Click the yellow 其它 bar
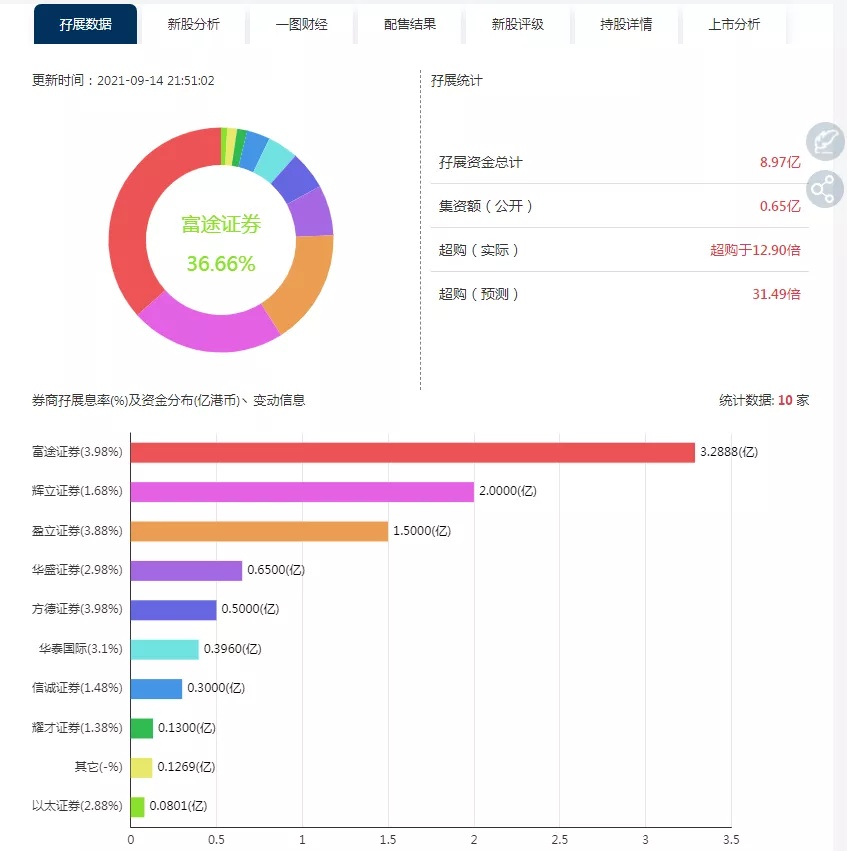The image size is (847, 851). (142, 767)
